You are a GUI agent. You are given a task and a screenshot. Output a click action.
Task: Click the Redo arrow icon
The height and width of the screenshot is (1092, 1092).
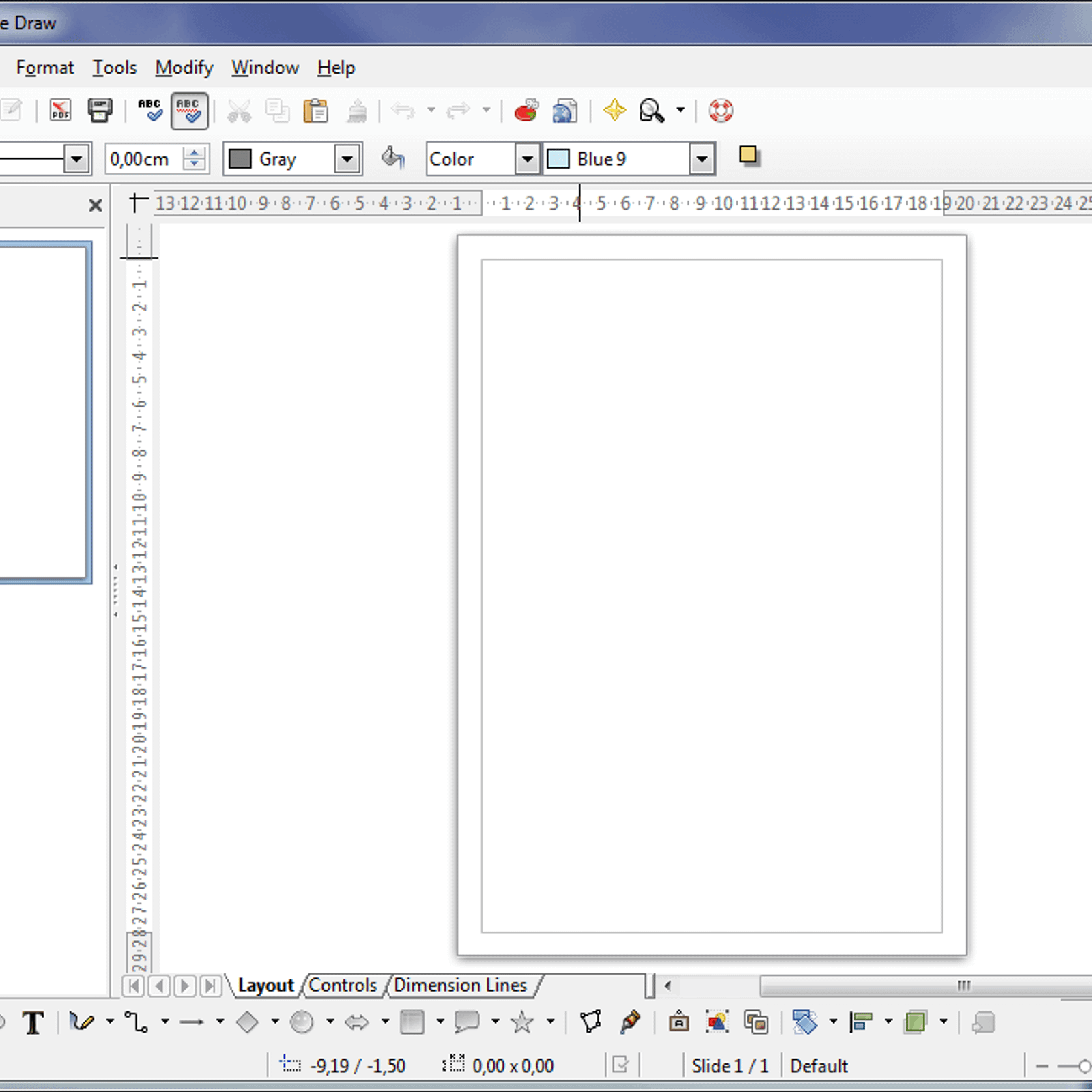click(458, 111)
